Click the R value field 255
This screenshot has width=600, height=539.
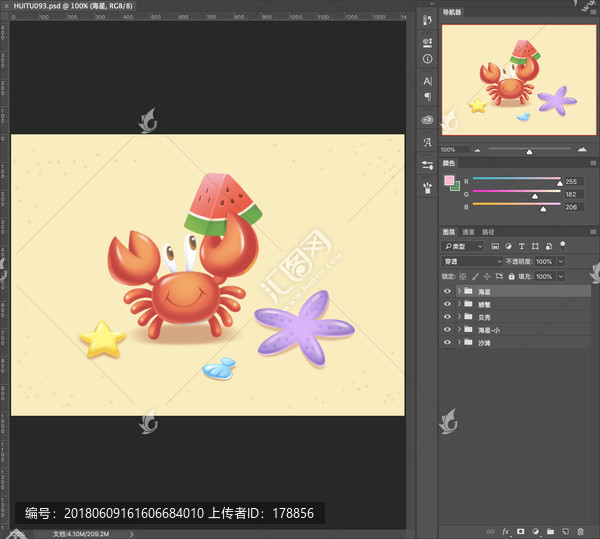(574, 181)
